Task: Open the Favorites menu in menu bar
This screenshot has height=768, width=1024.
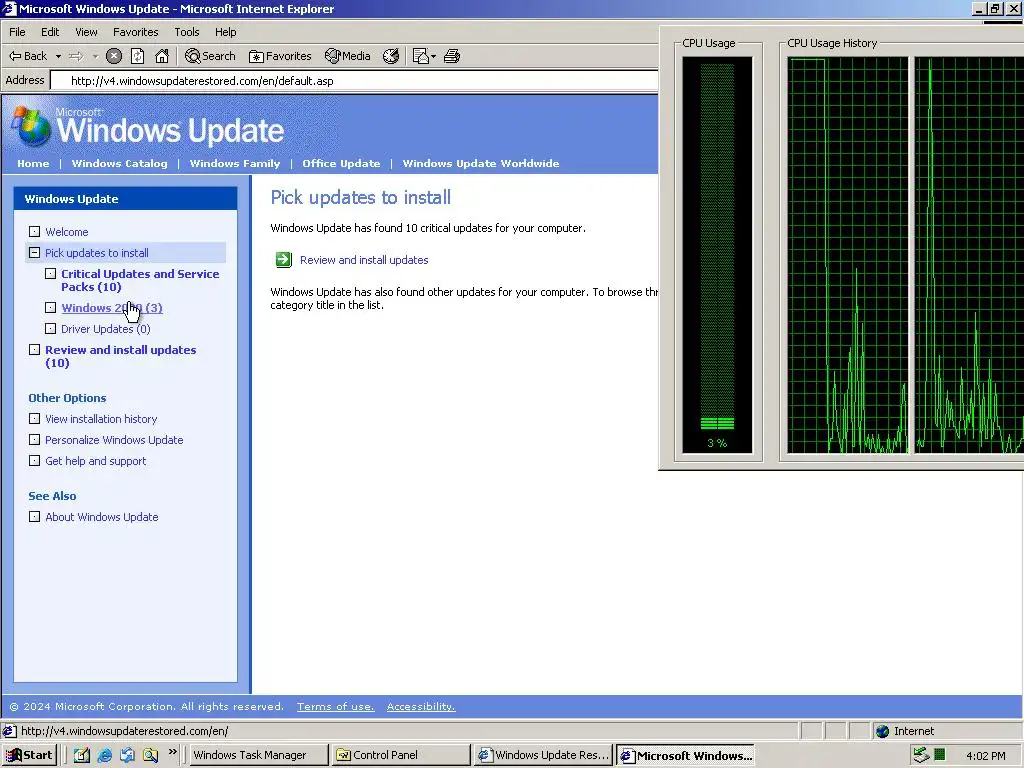Action: click(x=135, y=32)
